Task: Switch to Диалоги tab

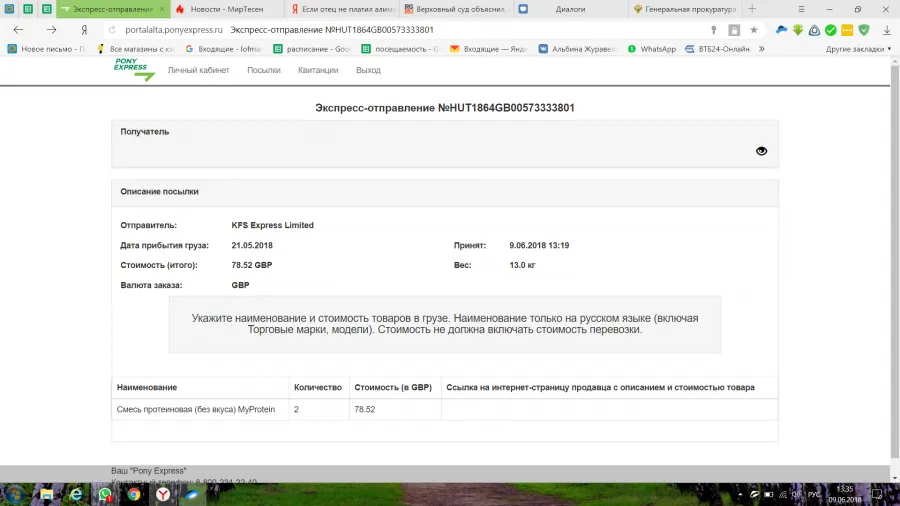Action: point(571,9)
